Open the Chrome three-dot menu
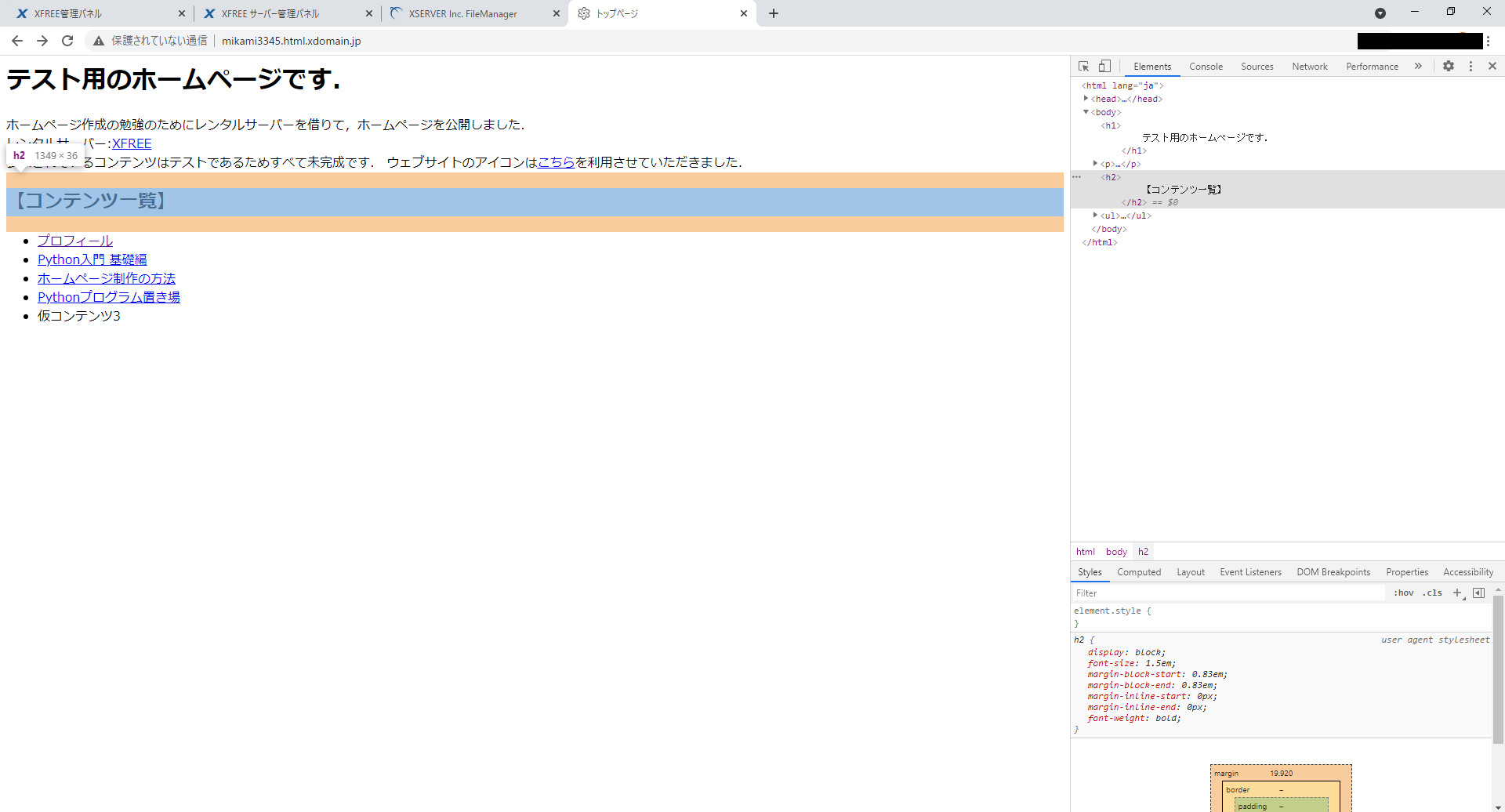1505x812 pixels. pos(1489,41)
